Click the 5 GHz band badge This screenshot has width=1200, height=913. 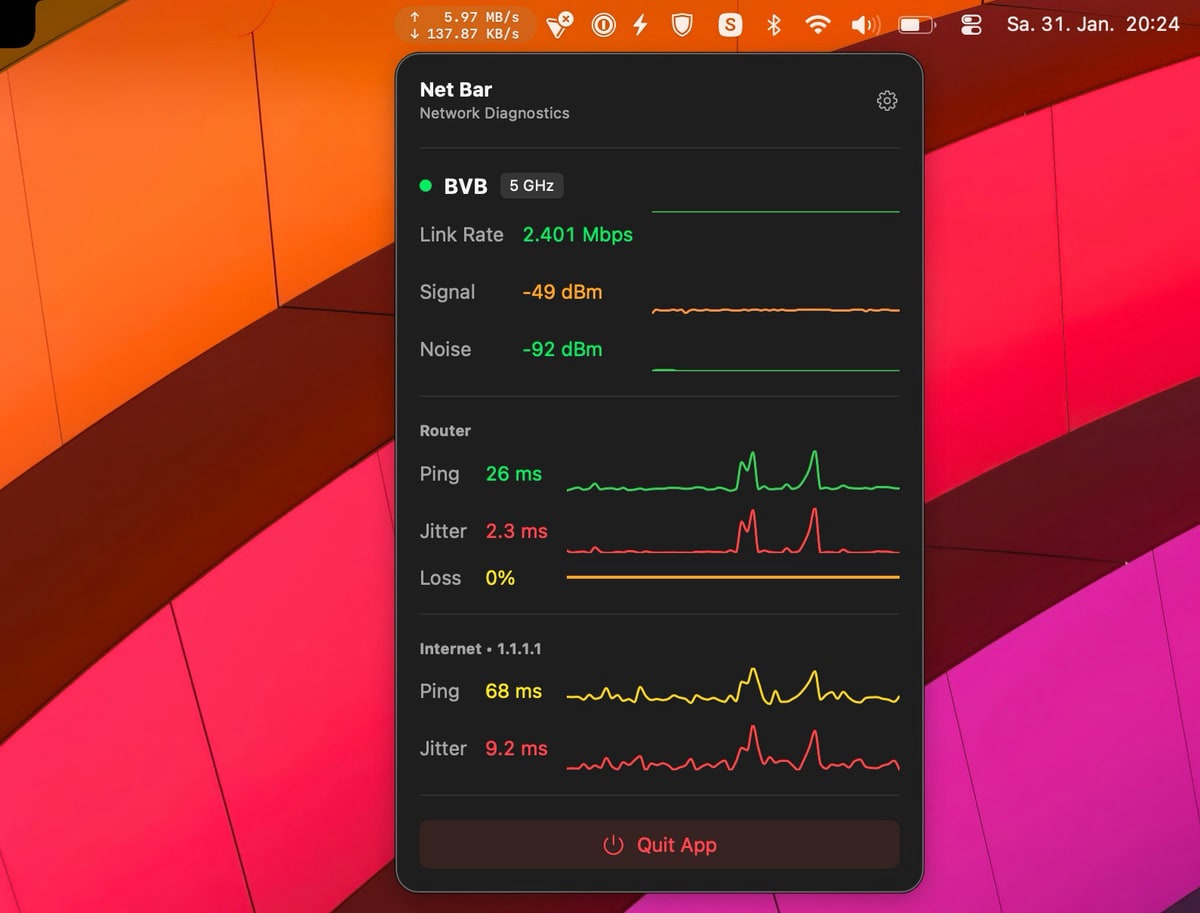coord(531,186)
